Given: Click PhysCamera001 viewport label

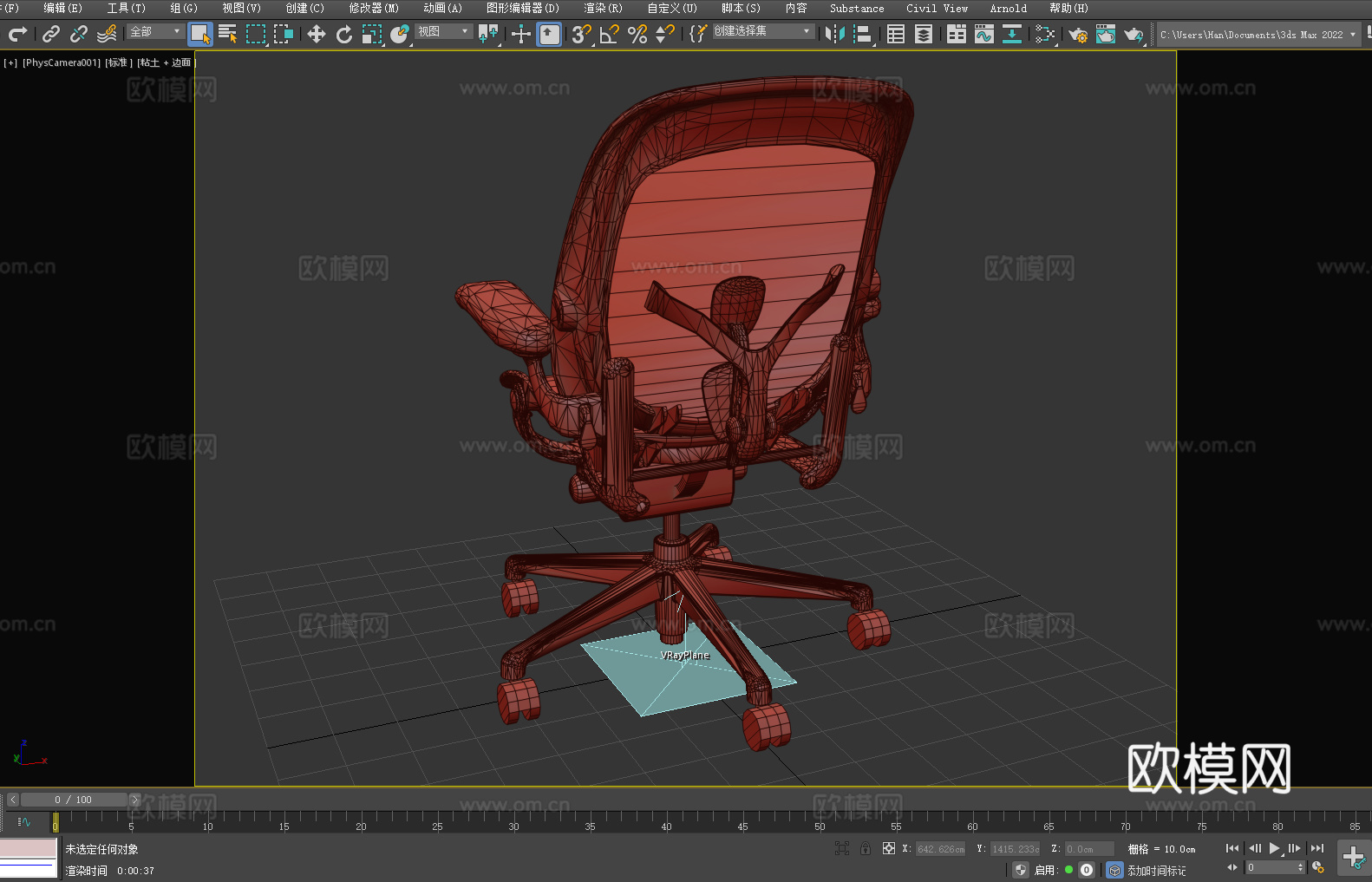Looking at the screenshot, I should 62,63.
